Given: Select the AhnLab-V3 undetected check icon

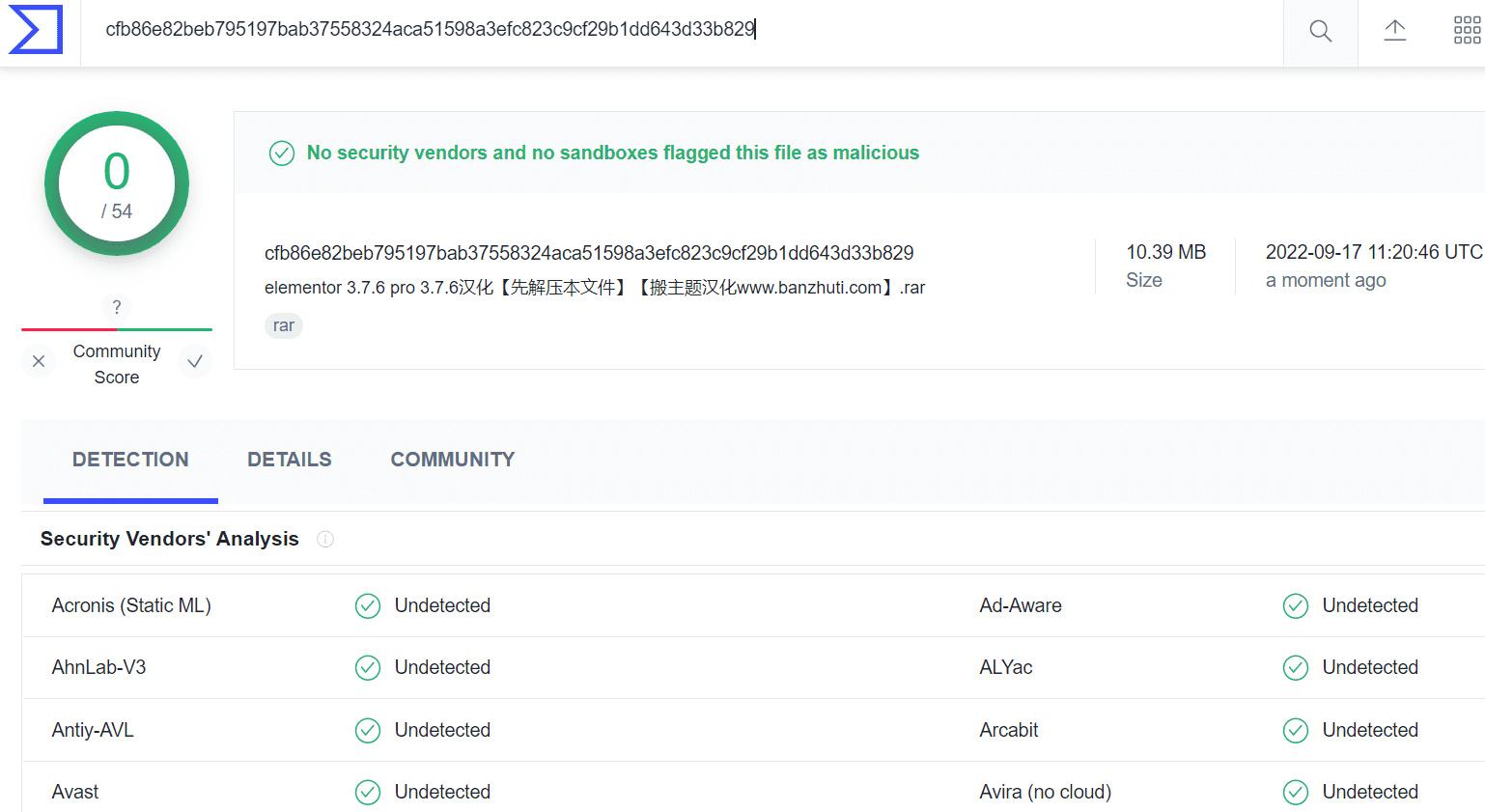Looking at the screenshot, I should point(368,667).
